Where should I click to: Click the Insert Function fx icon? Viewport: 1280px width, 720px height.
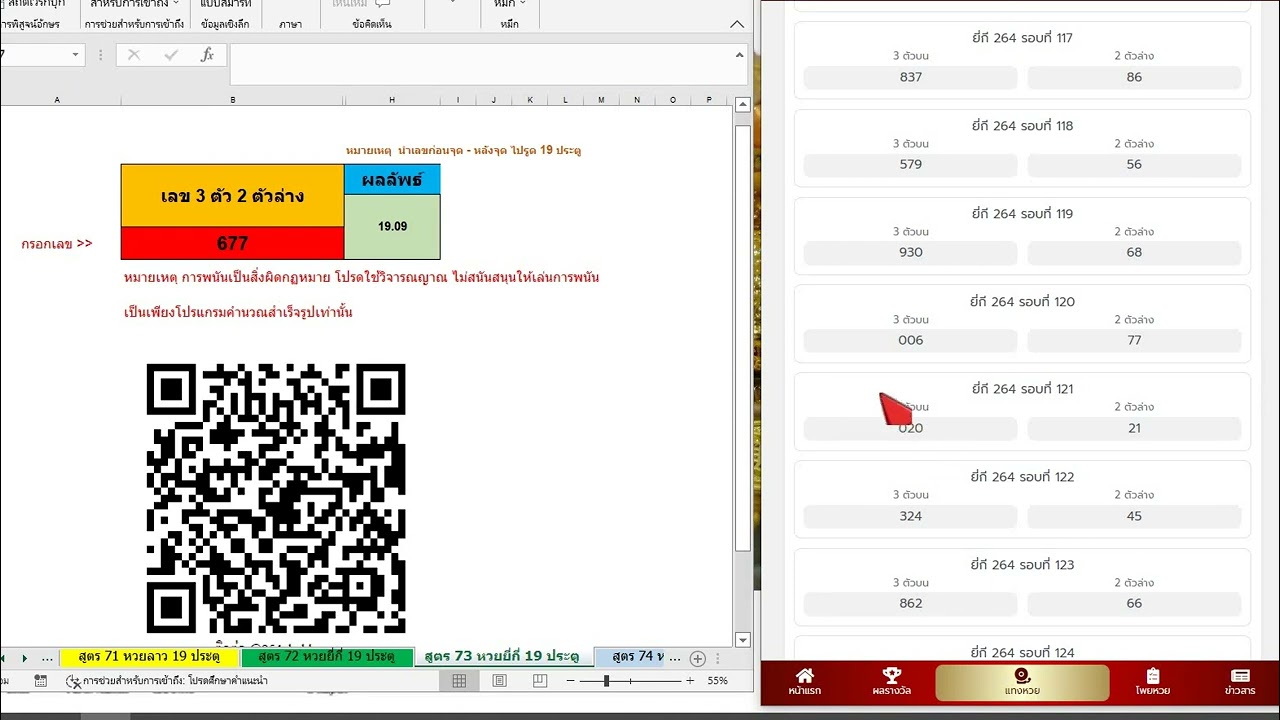click(x=207, y=55)
